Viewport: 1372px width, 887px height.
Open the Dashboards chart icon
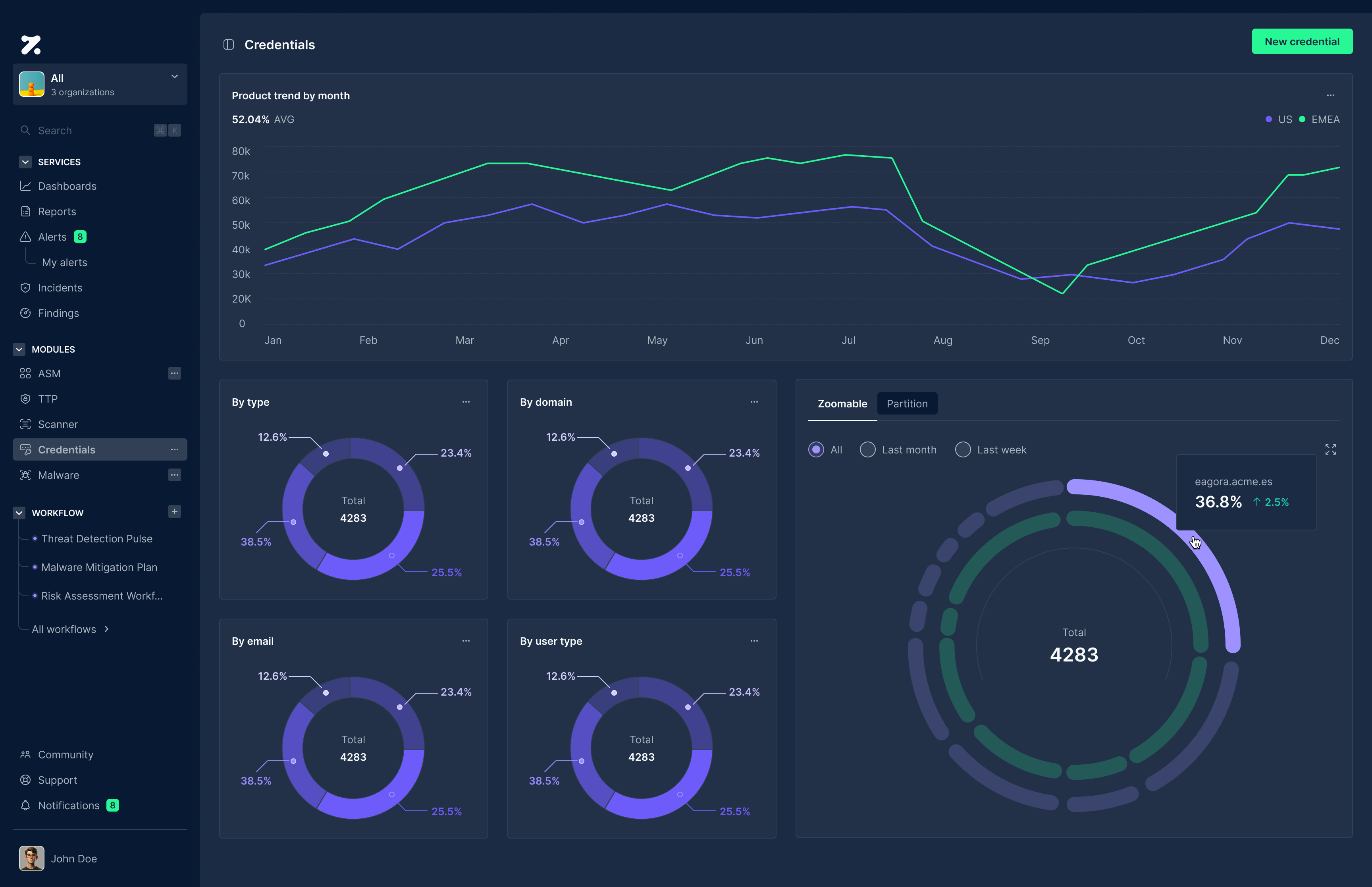(25, 186)
